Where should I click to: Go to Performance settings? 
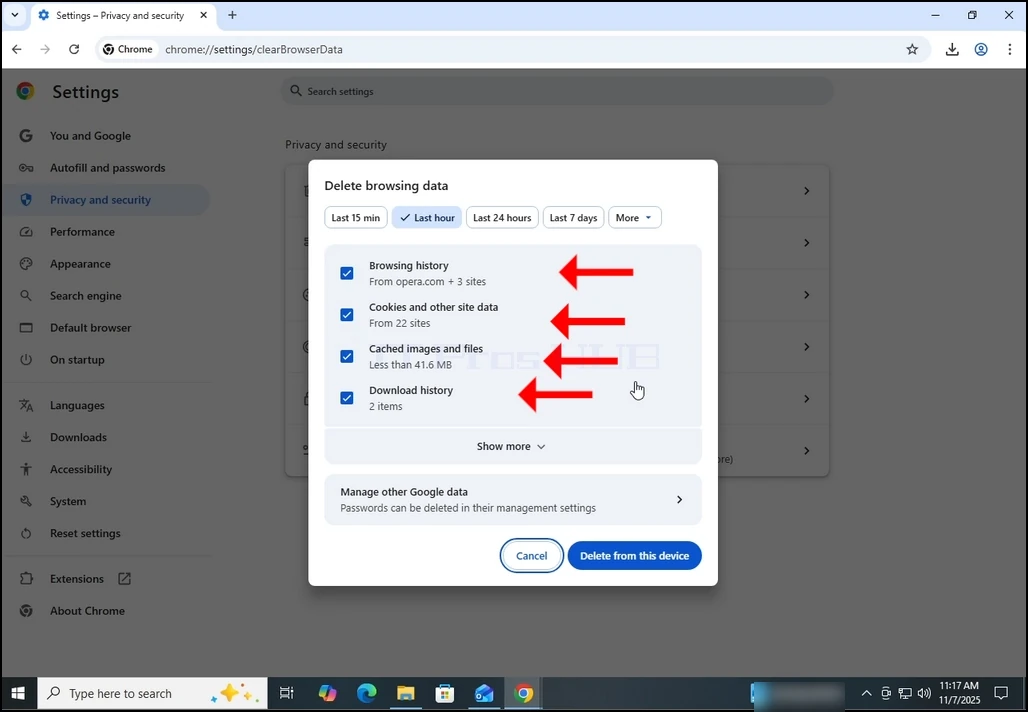click(x=82, y=232)
